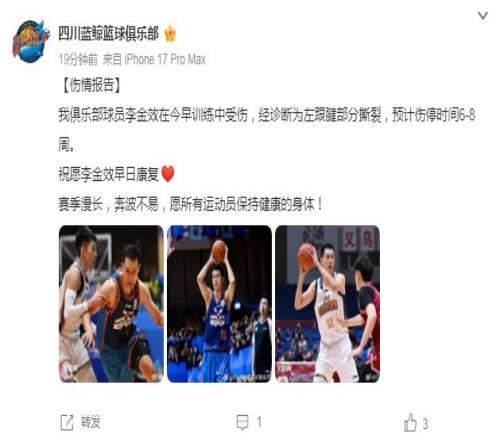The width and height of the screenshot is (500, 440).
Task: Click the 转发 repost label
Action: 91,422
